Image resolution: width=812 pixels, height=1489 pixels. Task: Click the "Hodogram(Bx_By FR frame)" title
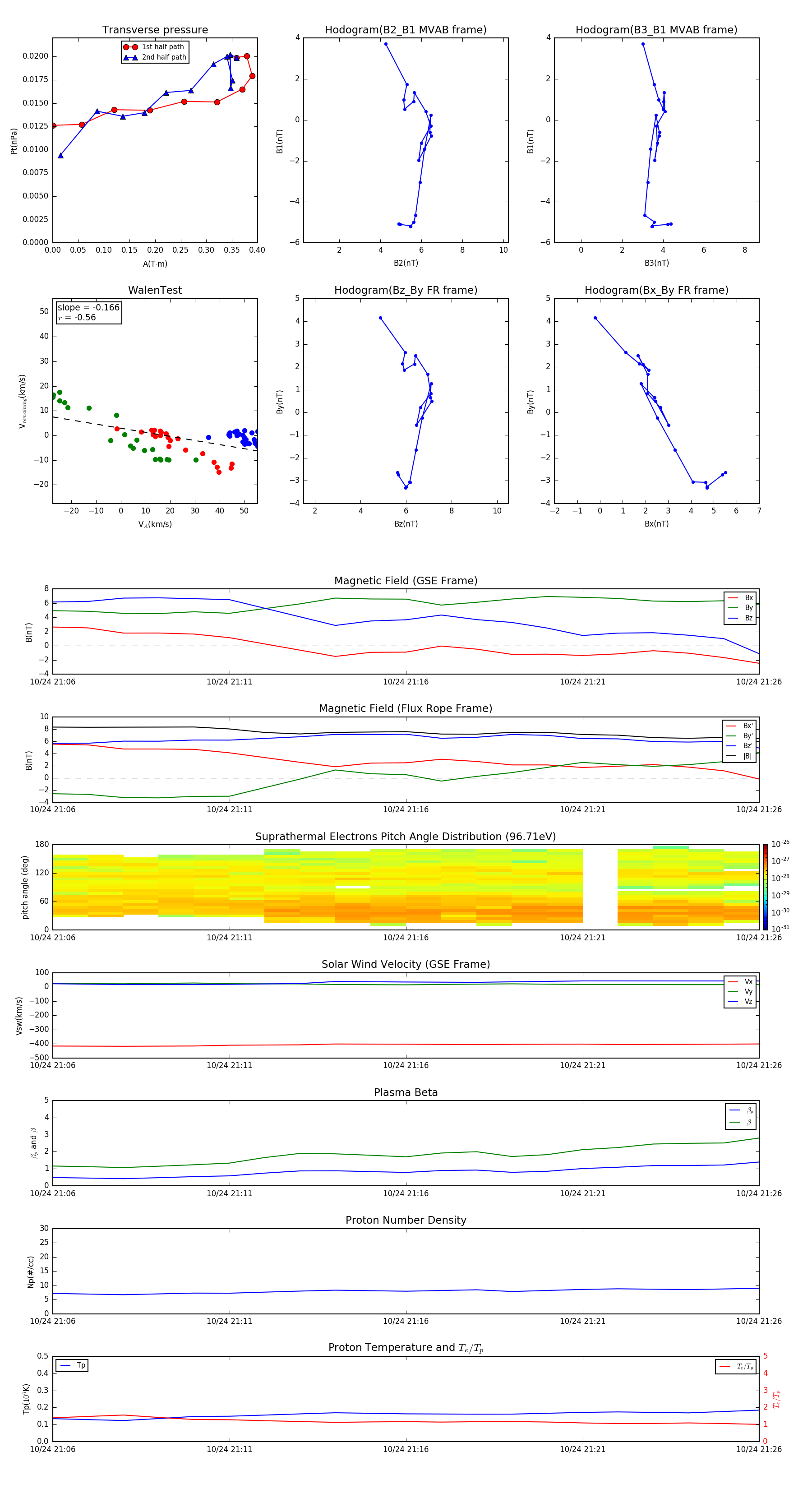[x=656, y=290]
